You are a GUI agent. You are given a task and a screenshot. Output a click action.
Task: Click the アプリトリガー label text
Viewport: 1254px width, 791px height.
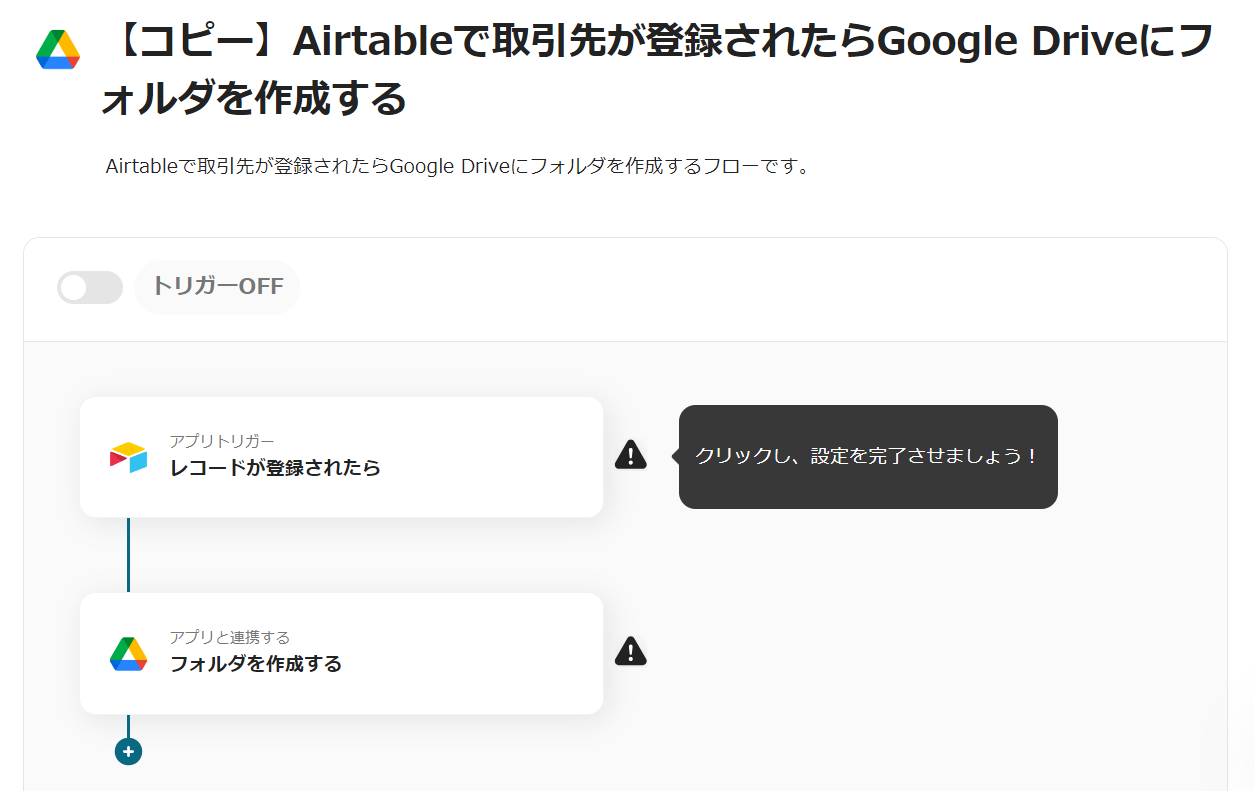click(x=221, y=441)
